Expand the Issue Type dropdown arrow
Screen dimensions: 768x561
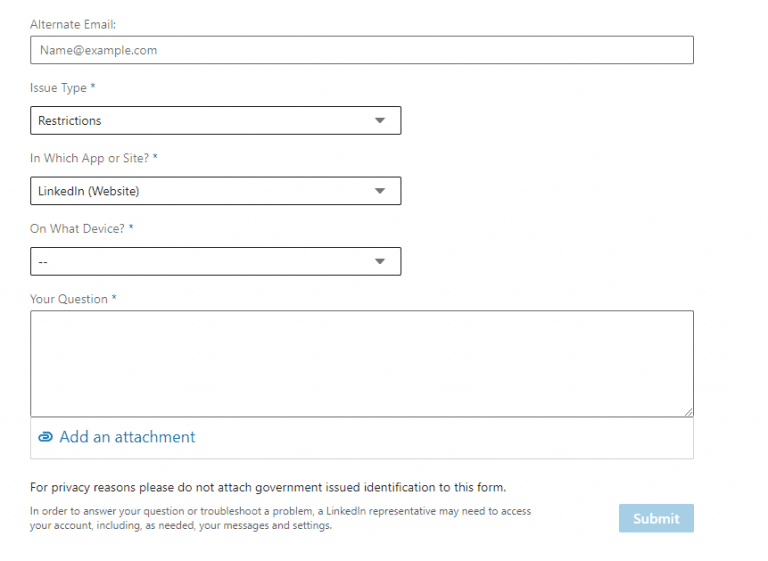point(379,121)
